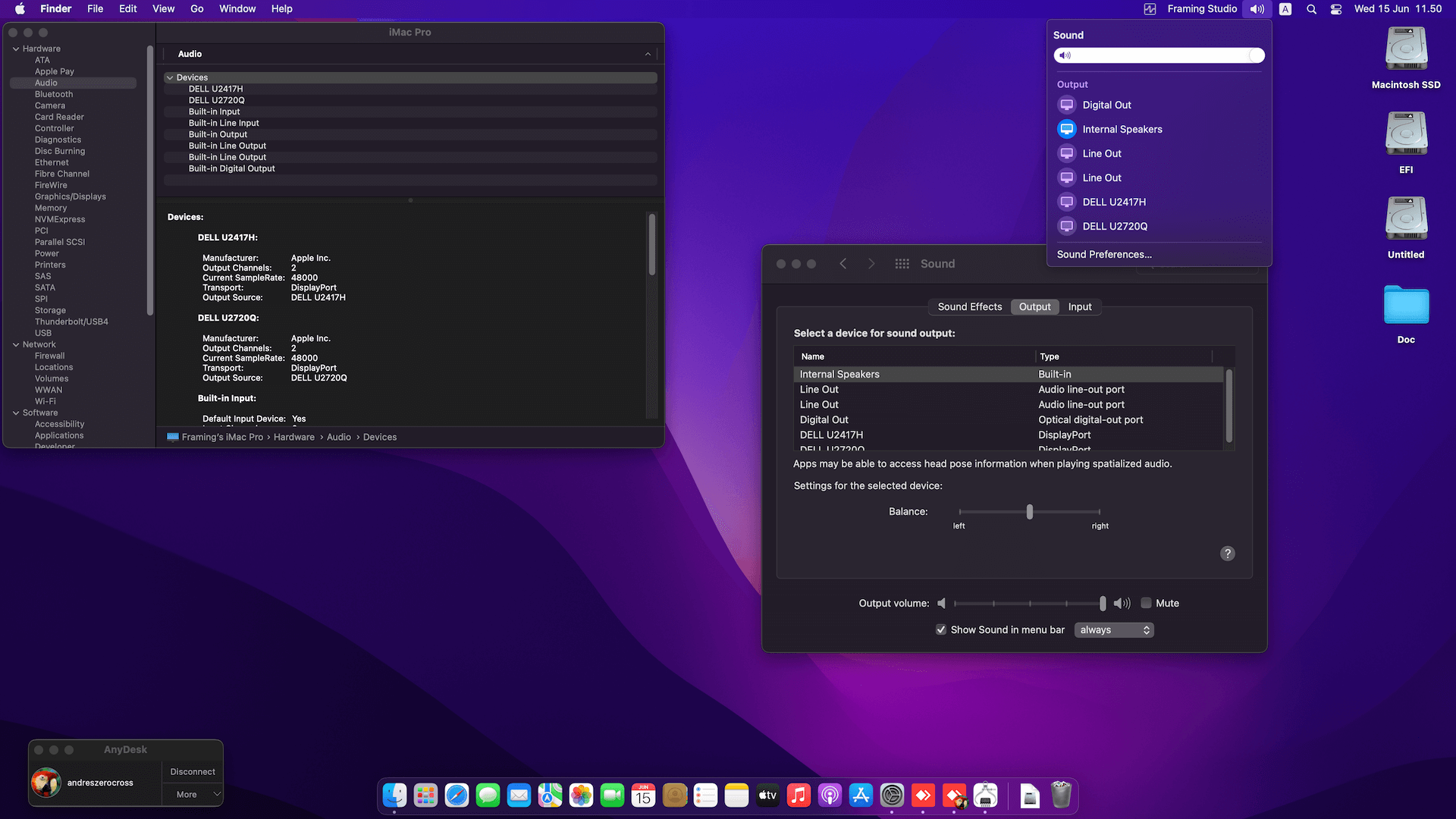Collapse the Hardware section in sidebar
This screenshot has width=1456, height=819.
(16, 49)
